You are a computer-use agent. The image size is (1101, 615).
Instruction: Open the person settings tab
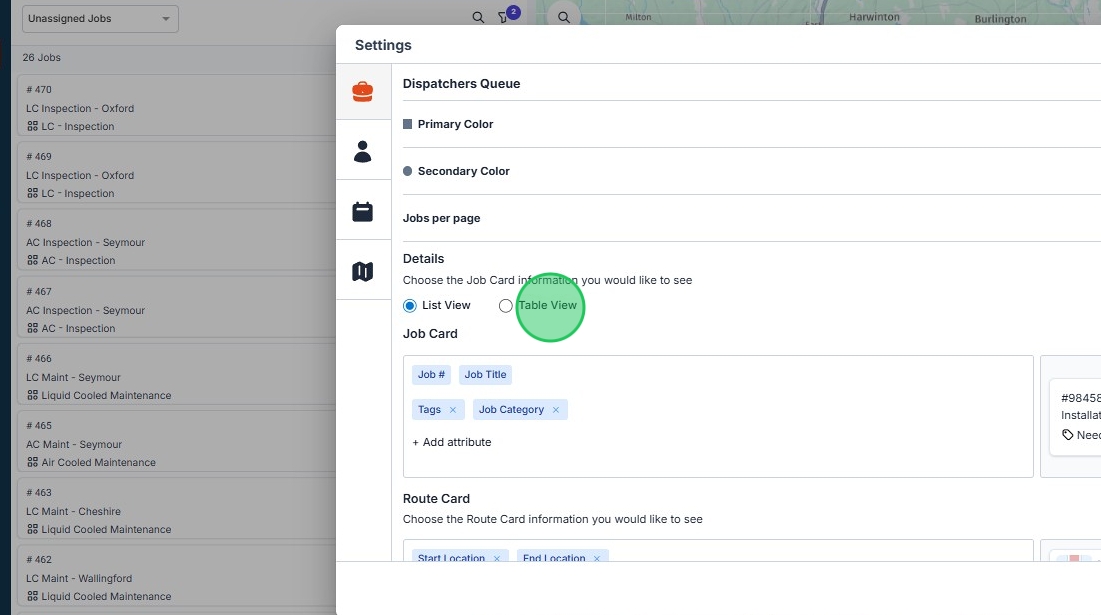(362, 152)
